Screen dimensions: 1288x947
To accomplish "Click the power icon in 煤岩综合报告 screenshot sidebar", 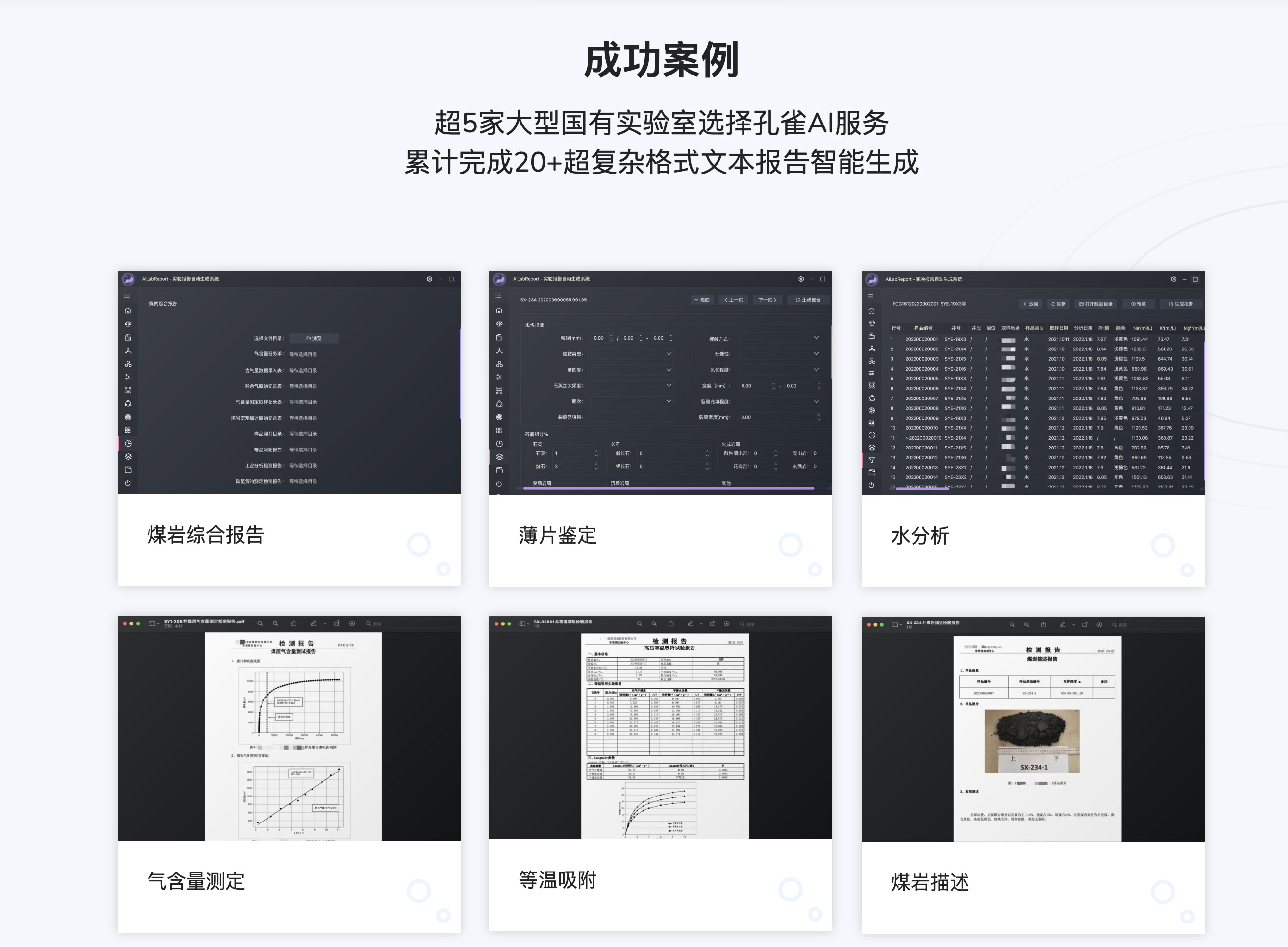I will (x=128, y=483).
